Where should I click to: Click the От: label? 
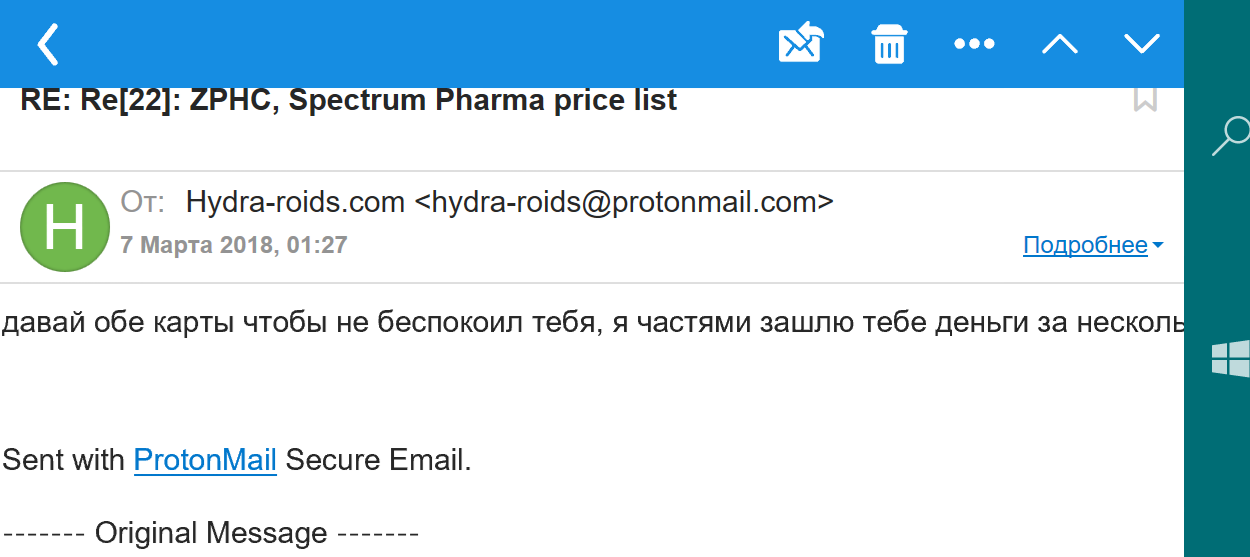click(142, 202)
